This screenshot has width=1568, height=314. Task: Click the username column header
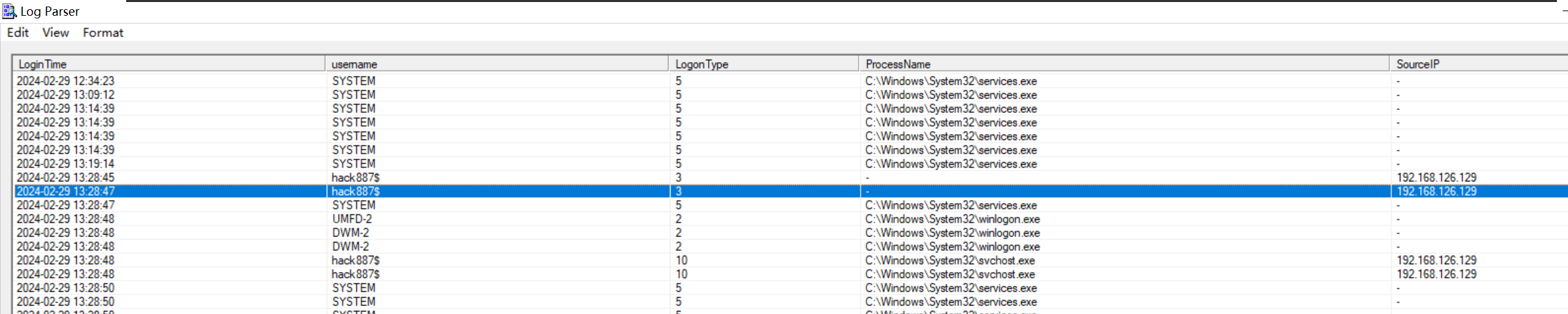(354, 64)
